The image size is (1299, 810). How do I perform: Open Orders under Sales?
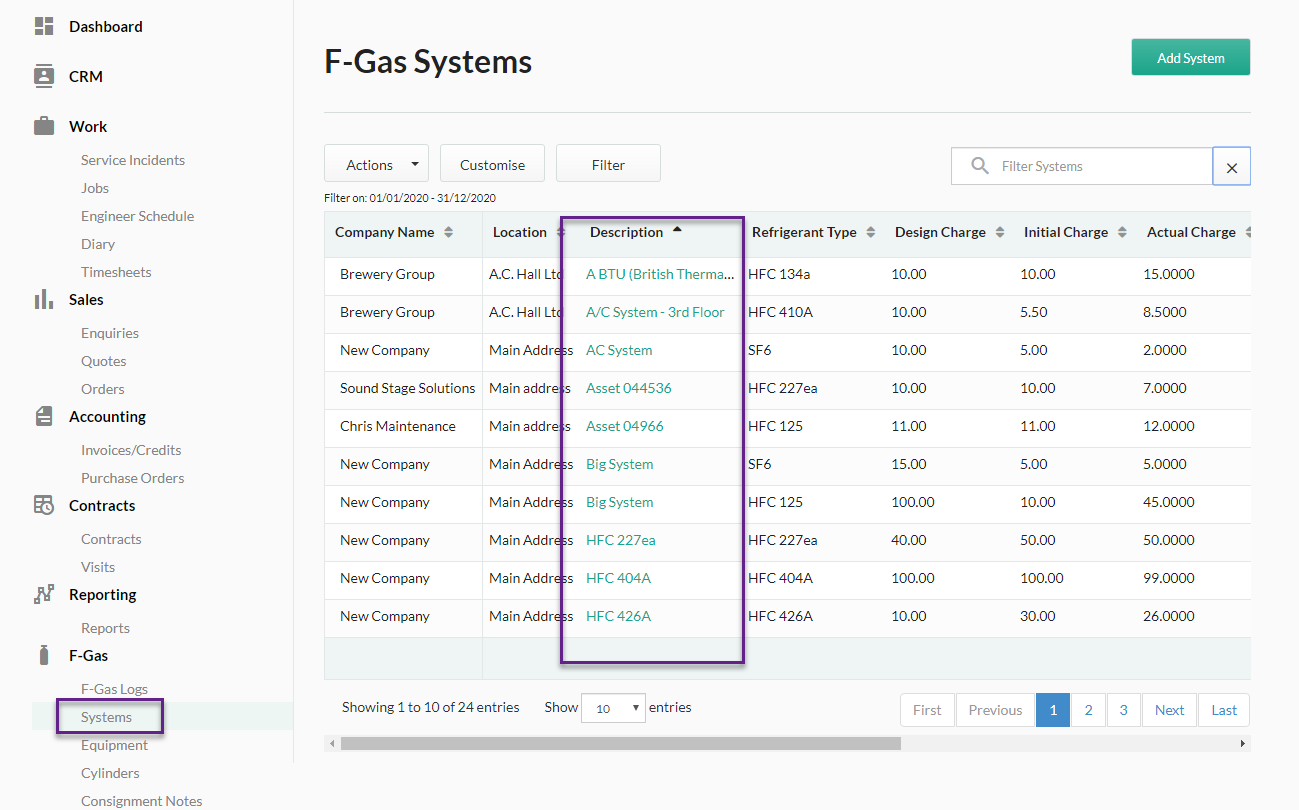click(x=103, y=389)
